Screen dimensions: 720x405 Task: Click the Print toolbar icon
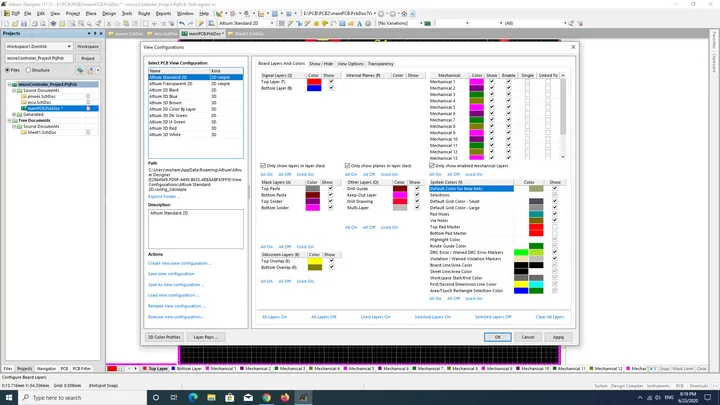[x=34, y=23]
